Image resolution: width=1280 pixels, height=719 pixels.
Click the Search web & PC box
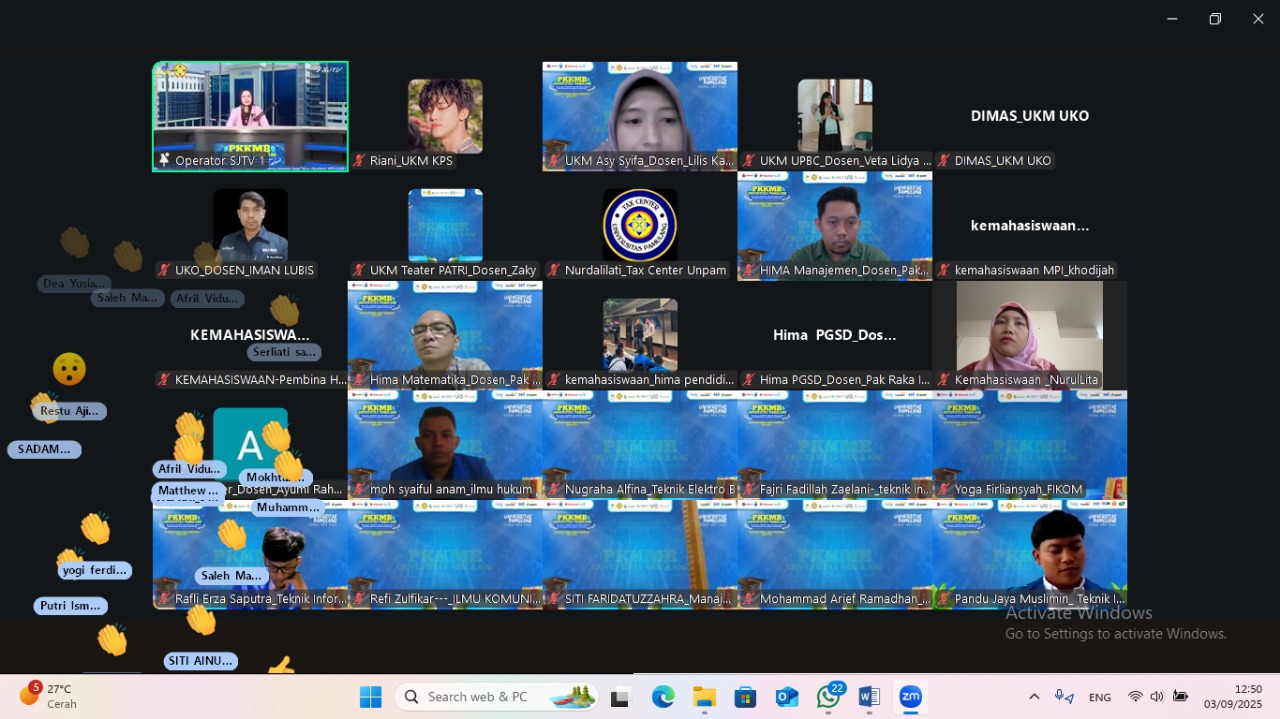[497, 697]
